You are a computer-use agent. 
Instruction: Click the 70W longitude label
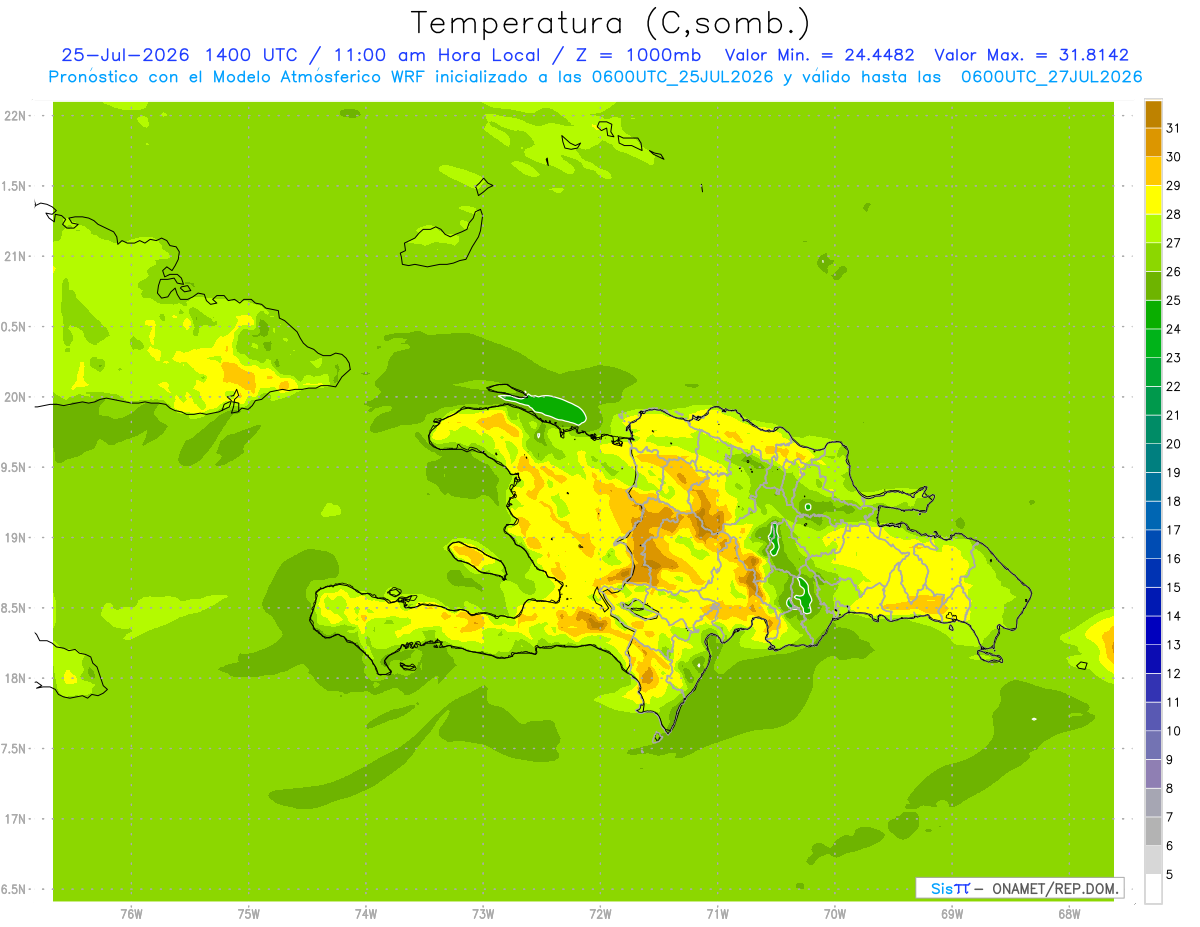[x=835, y=914]
